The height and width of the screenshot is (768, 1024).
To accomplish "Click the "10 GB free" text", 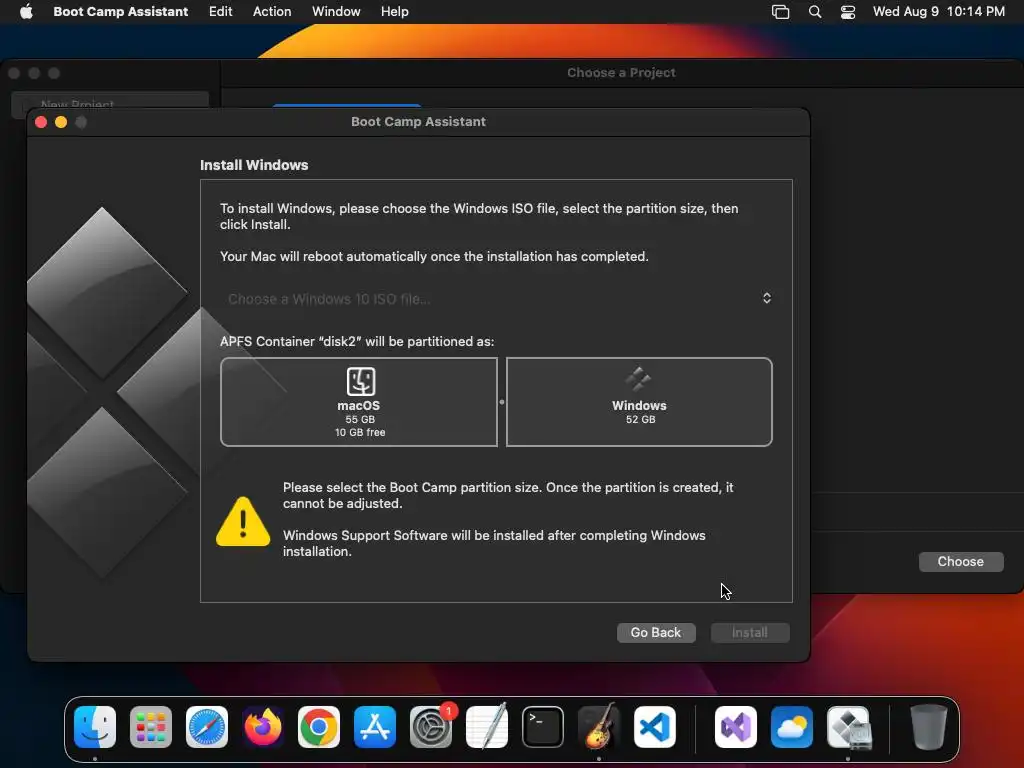I will coord(360,432).
